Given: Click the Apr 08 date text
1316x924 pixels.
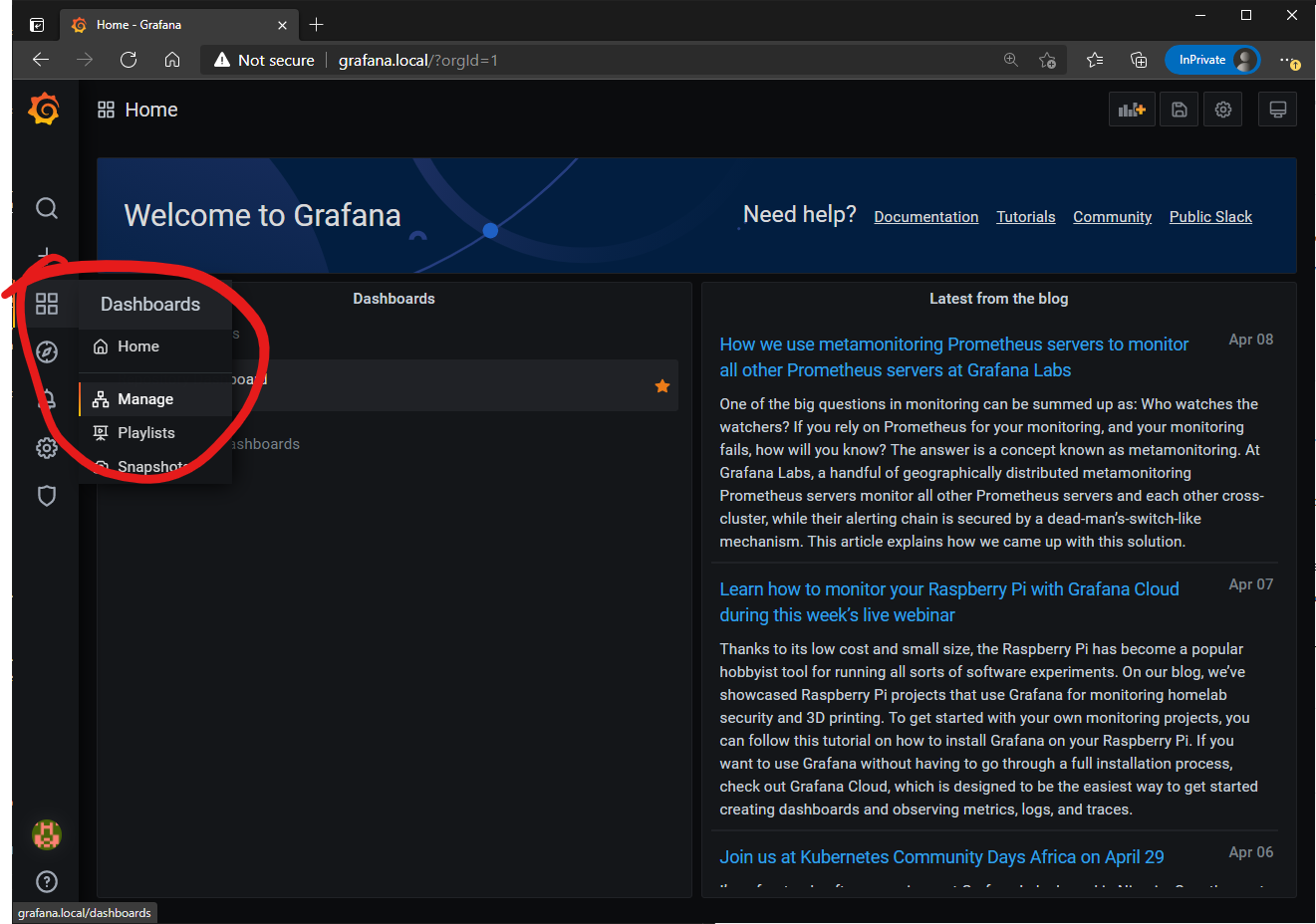Looking at the screenshot, I should point(1251,340).
